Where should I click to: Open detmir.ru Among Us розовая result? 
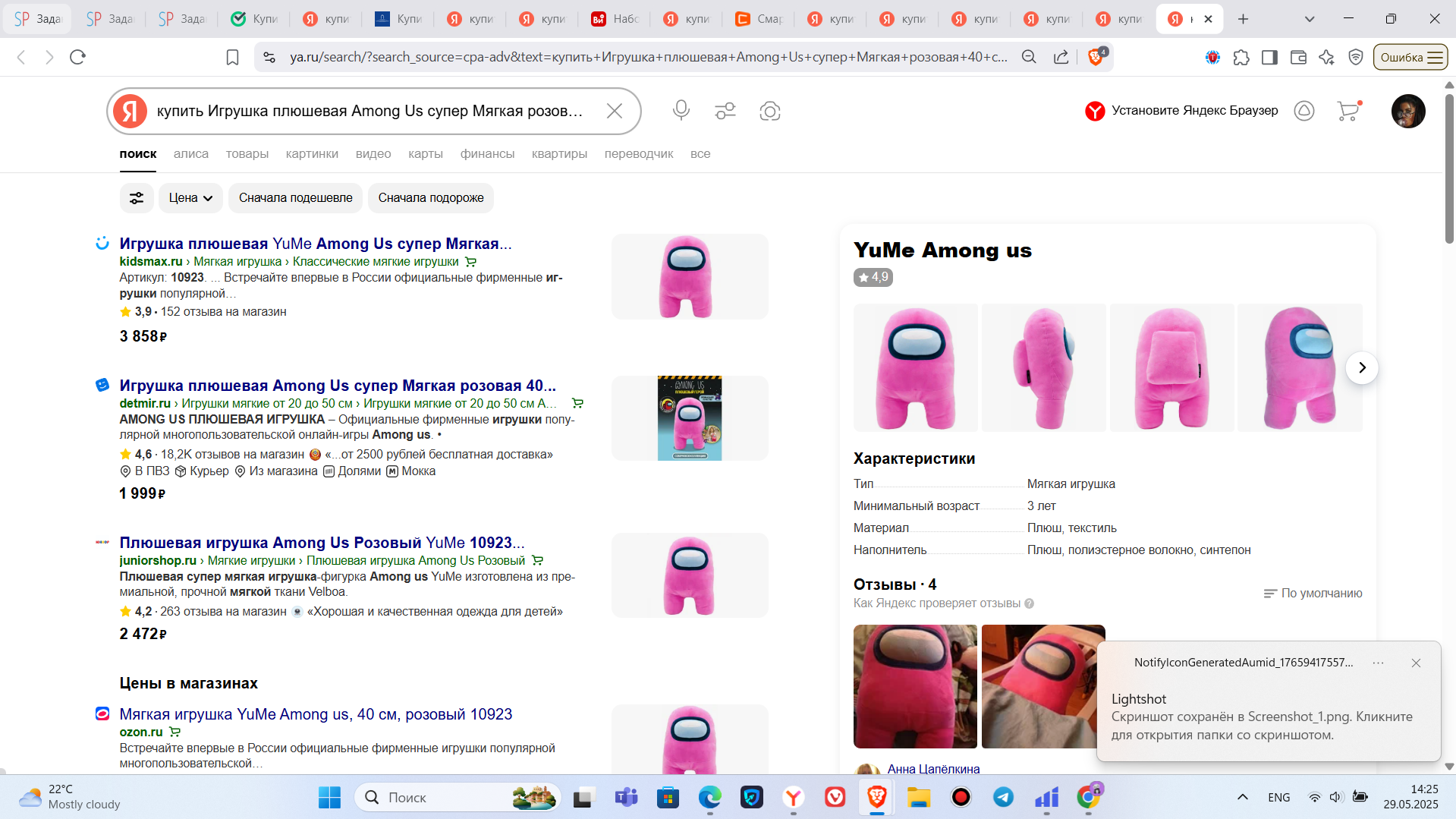pos(338,386)
